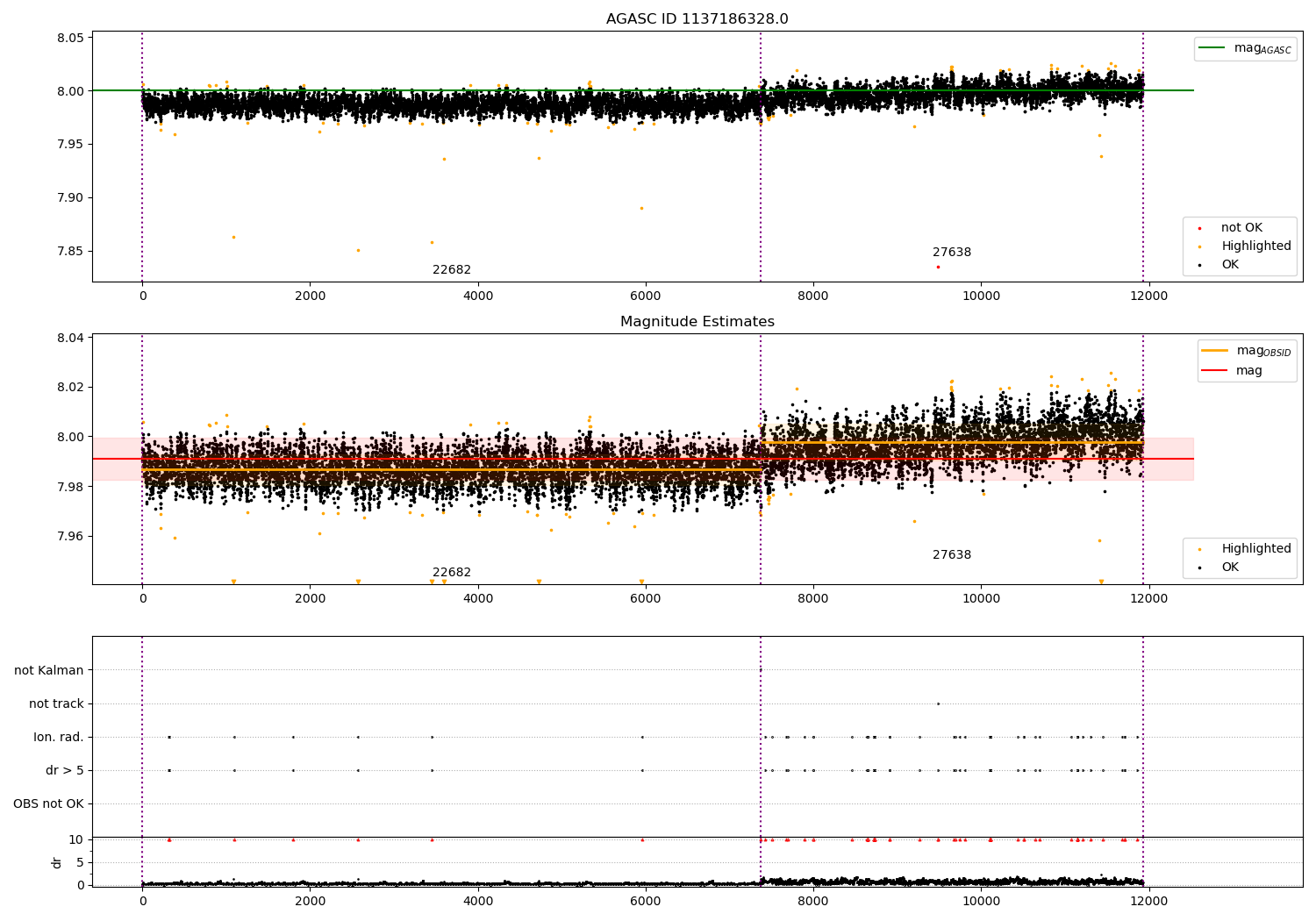Click the mag OBSID legend label

tap(1263, 351)
